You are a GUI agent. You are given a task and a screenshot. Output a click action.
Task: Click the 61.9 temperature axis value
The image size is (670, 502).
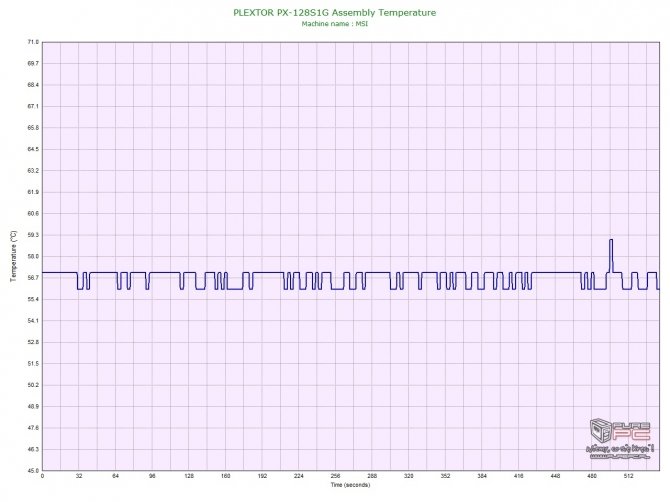click(x=33, y=192)
